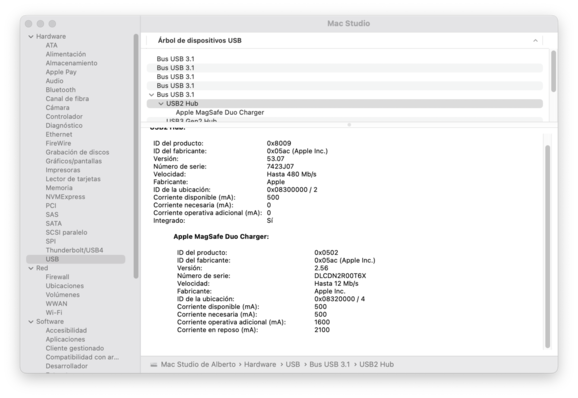Select Apple MagSafe Duo Charger in device tree
This screenshot has width=578, height=398.
(x=220, y=112)
